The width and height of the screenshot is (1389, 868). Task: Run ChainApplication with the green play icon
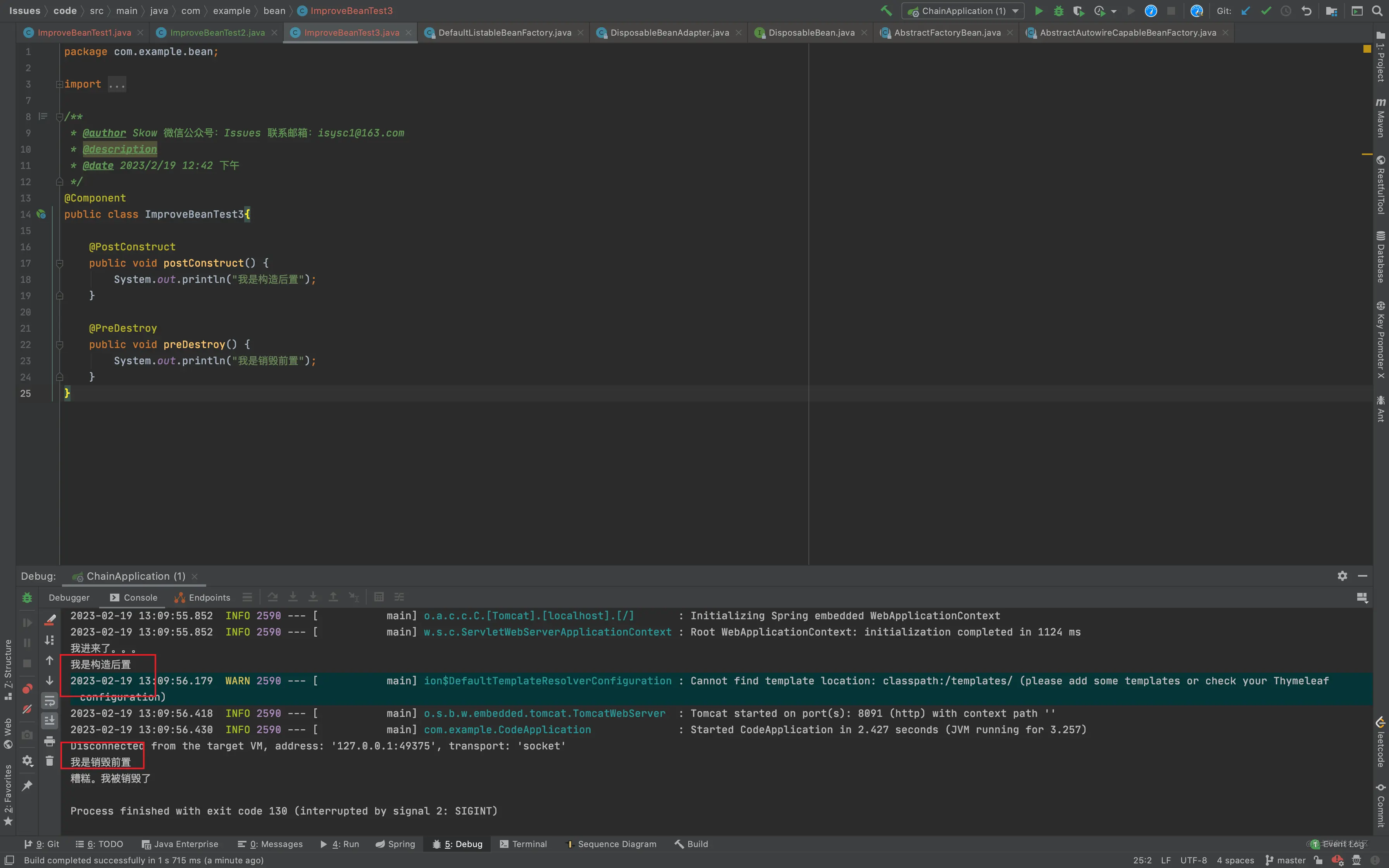(x=1038, y=11)
